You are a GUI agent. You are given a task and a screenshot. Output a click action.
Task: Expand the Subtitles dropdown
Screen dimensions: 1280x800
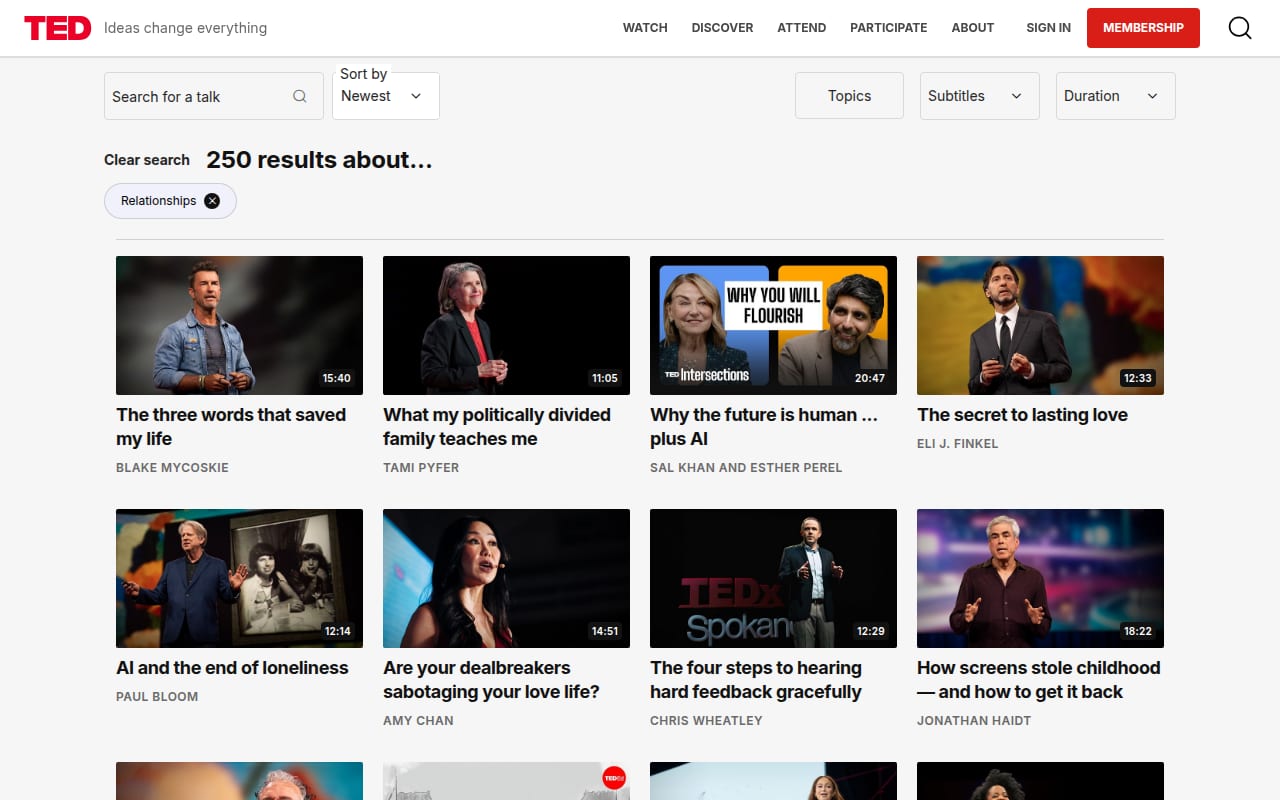pyautogui.click(x=980, y=96)
